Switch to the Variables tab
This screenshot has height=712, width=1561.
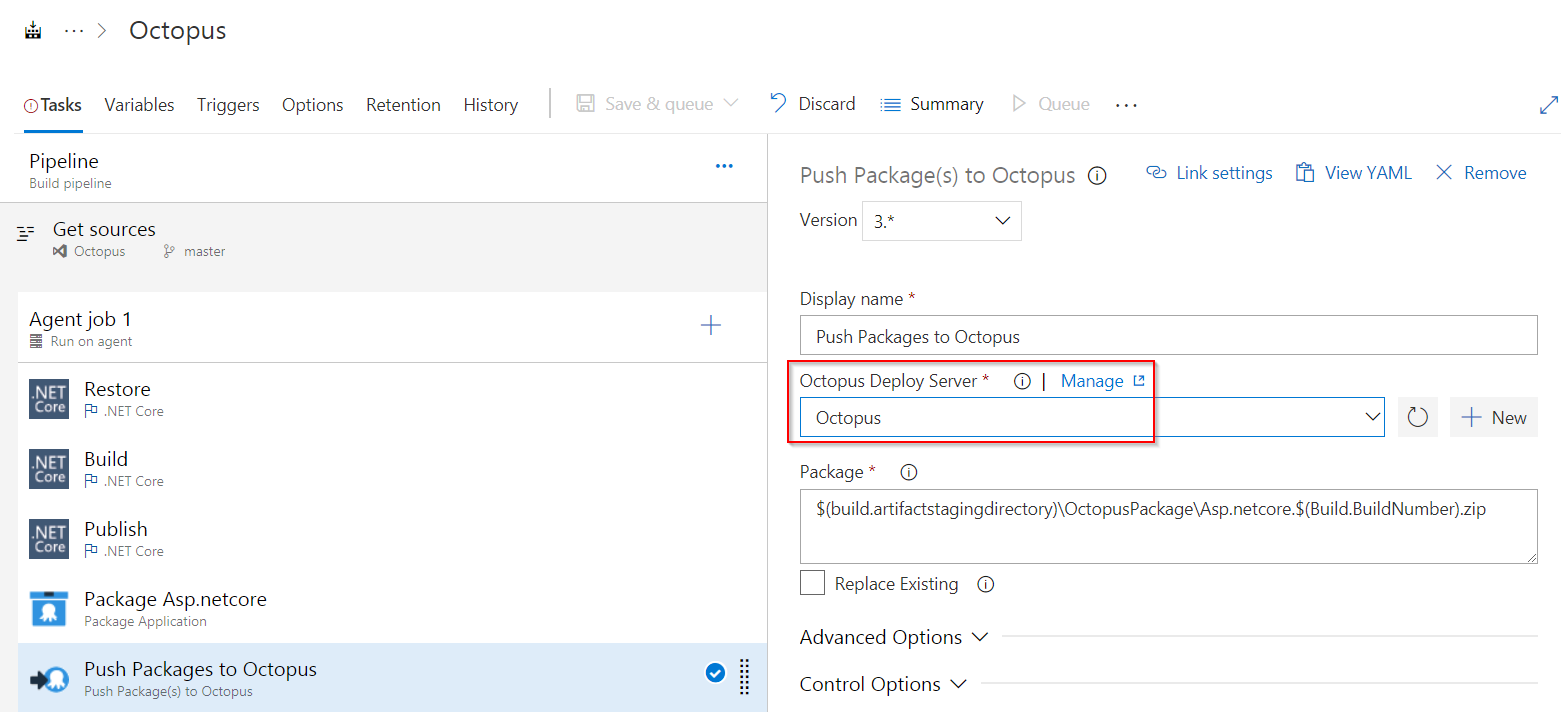click(139, 105)
